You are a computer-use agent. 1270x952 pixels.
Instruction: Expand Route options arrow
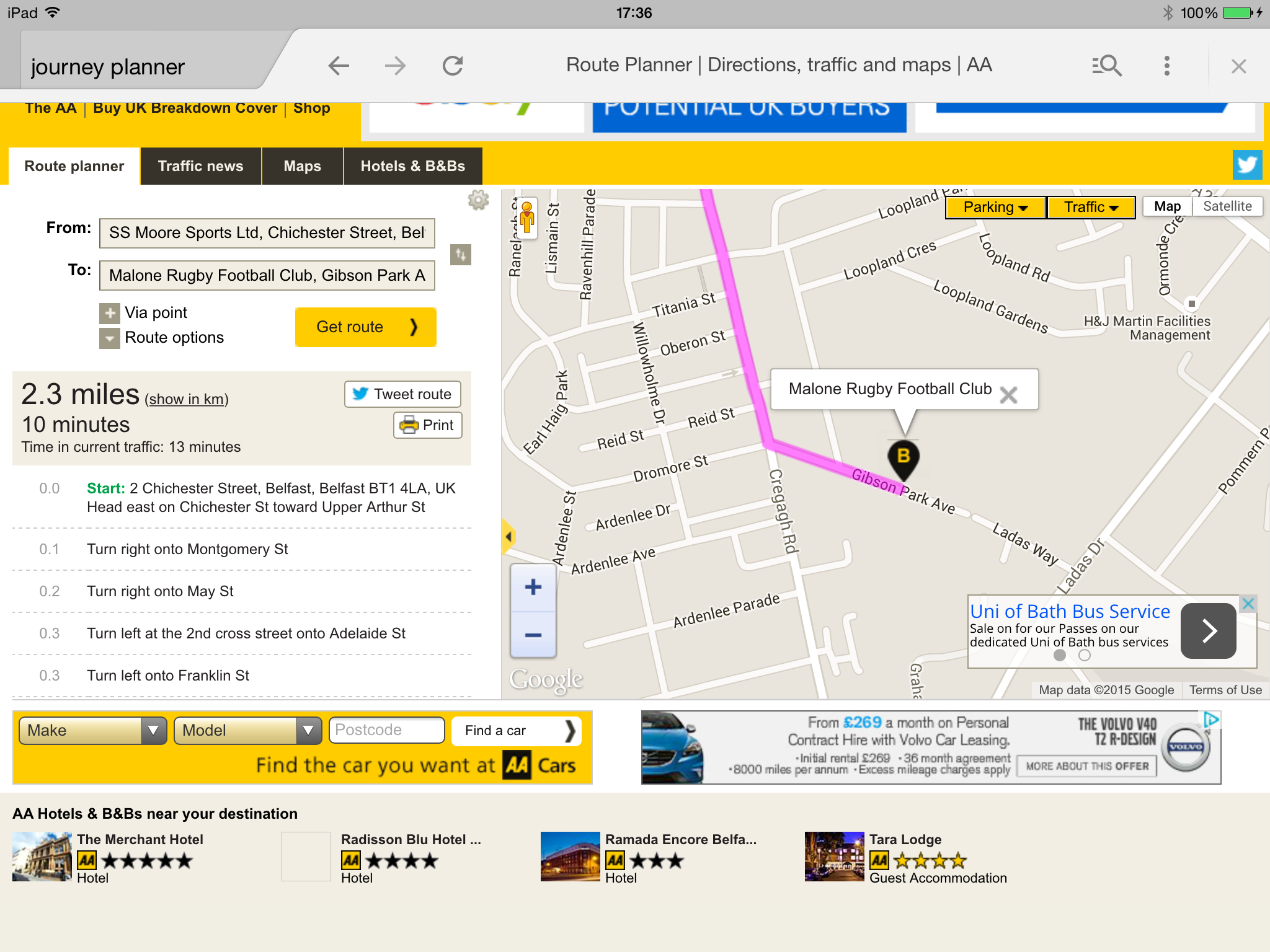(x=110, y=338)
